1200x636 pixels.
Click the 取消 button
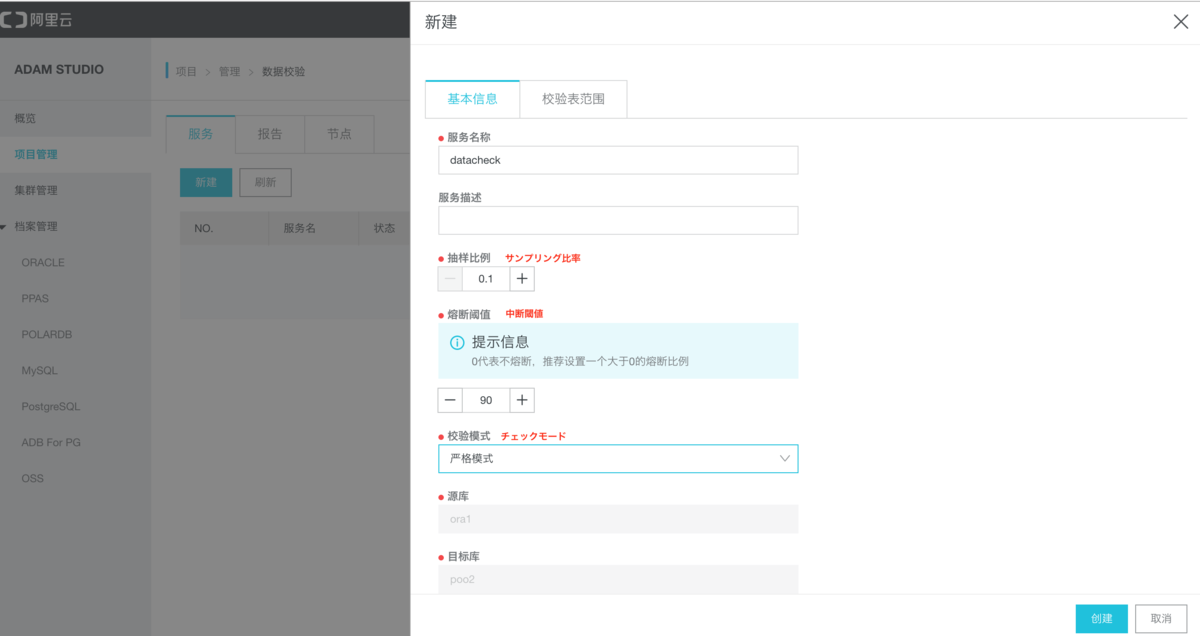(x=1161, y=619)
